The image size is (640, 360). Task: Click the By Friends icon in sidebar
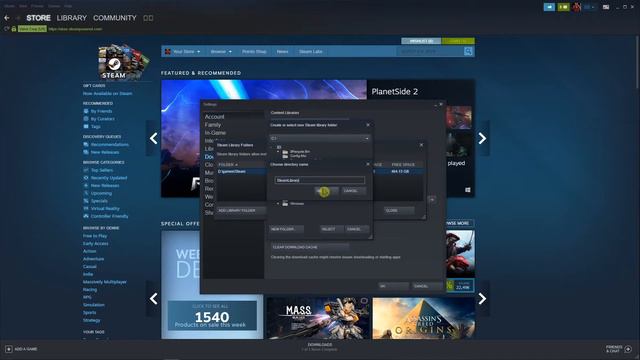(x=86, y=111)
